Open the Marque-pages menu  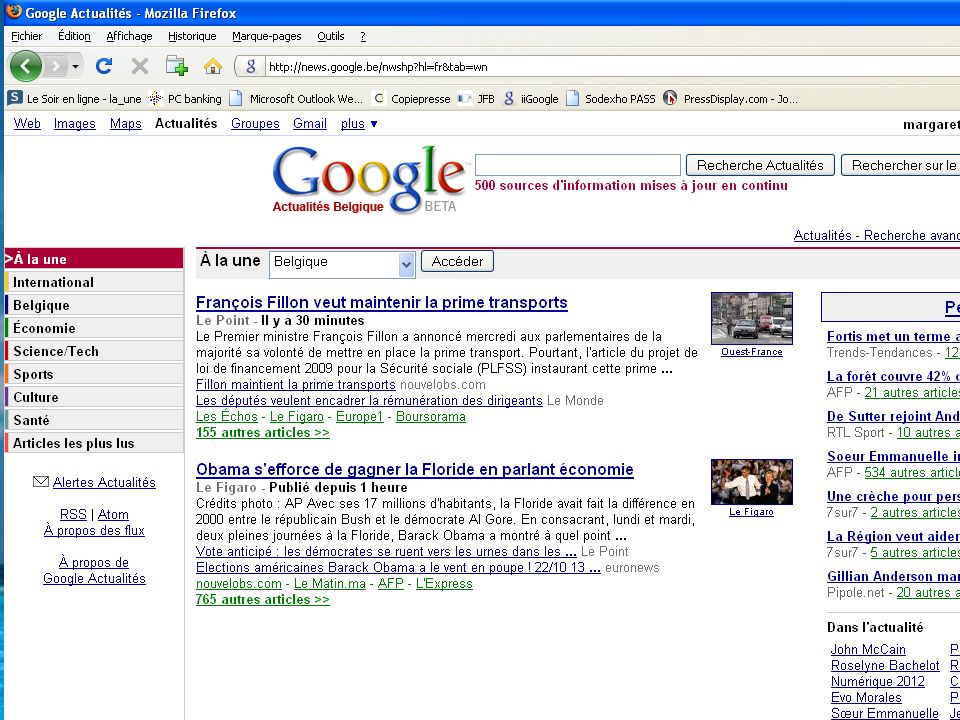coord(267,36)
